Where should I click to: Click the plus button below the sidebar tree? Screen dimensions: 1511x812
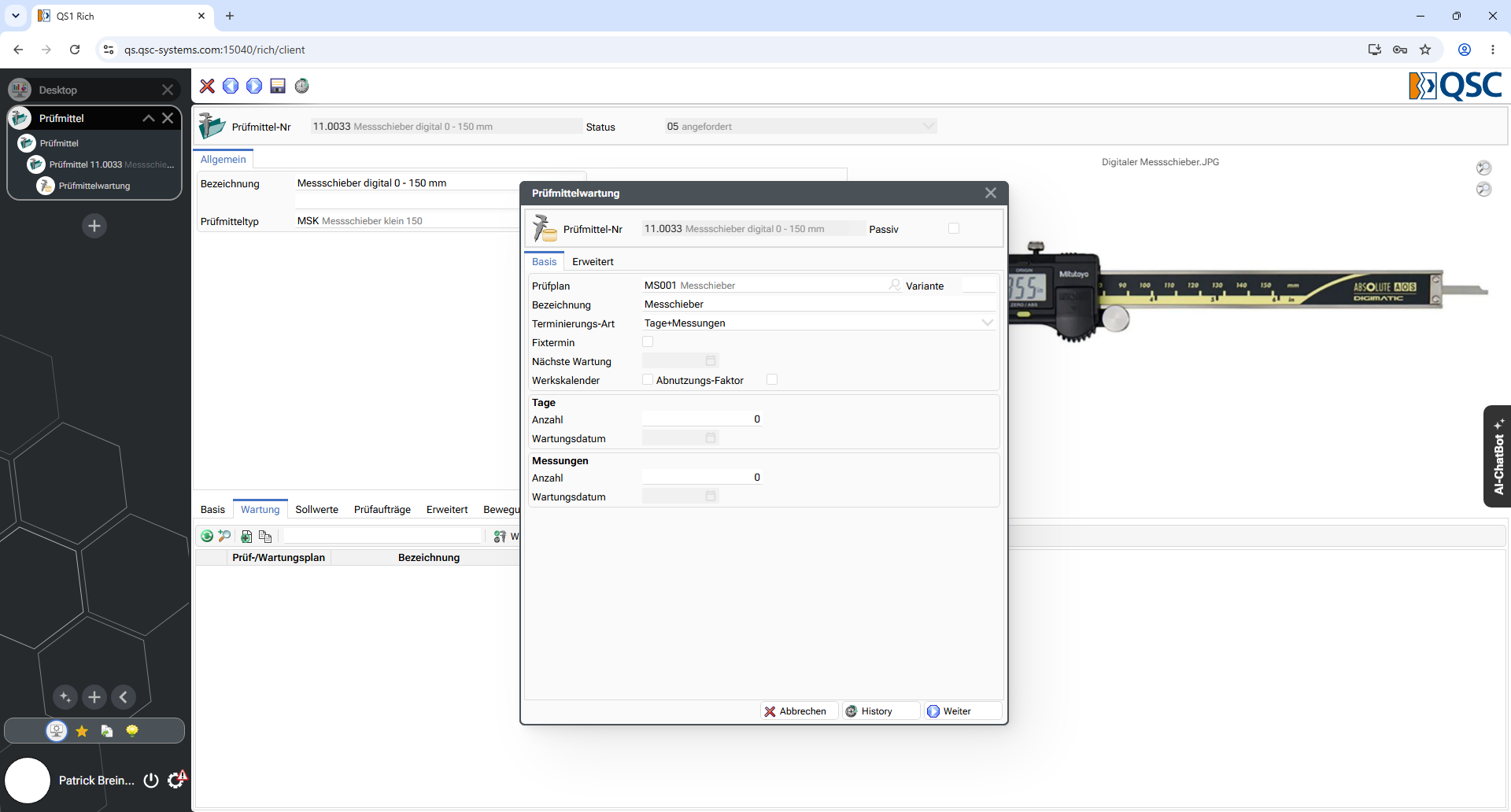pos(94,226)
